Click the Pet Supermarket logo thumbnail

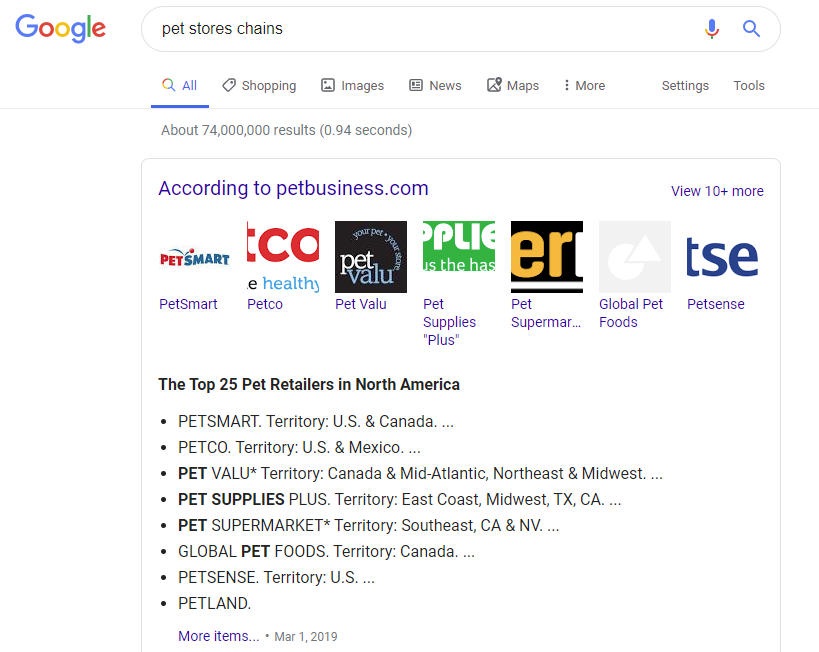click(x=547, y=257)
